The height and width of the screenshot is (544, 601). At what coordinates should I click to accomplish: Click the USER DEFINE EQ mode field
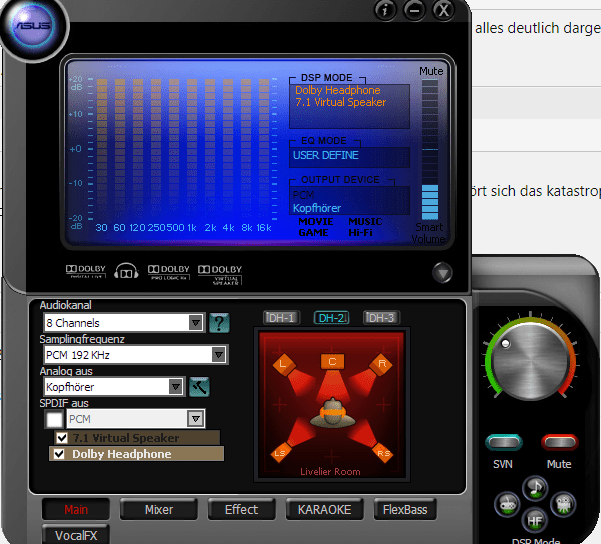pos(349,156)
